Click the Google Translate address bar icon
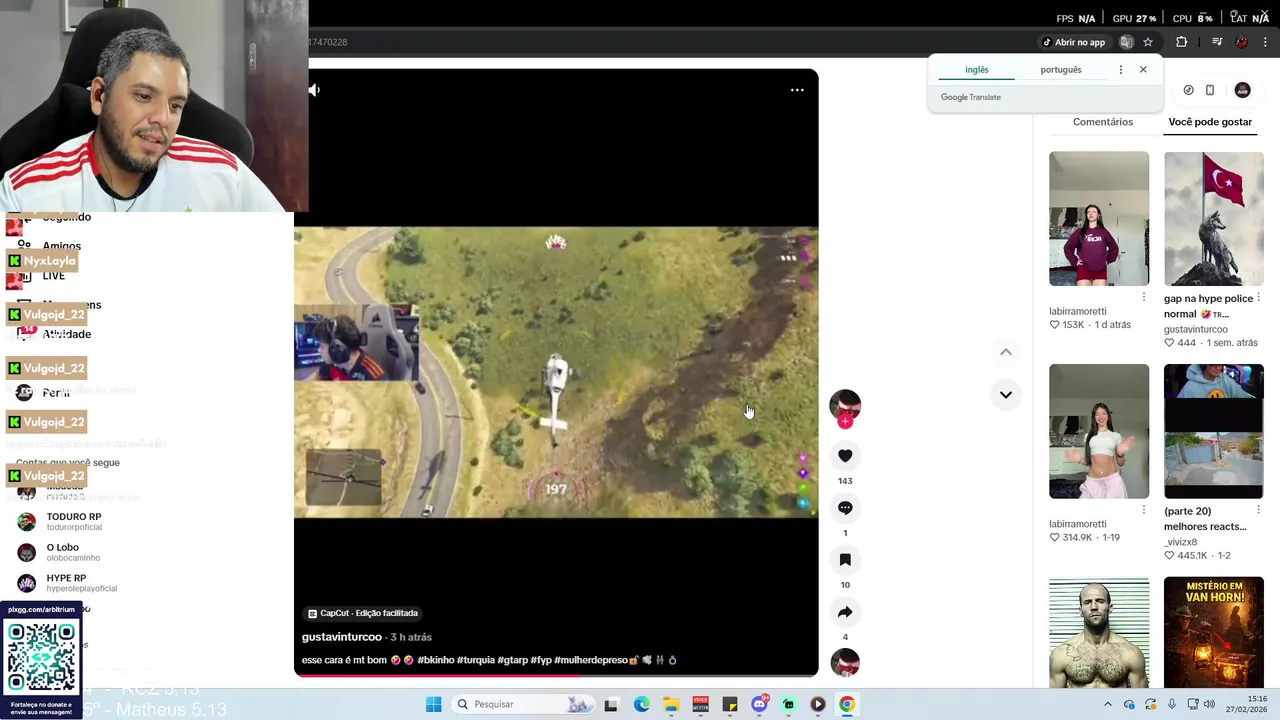This screenshot has height=720, width=1280. click(1126, 42)
